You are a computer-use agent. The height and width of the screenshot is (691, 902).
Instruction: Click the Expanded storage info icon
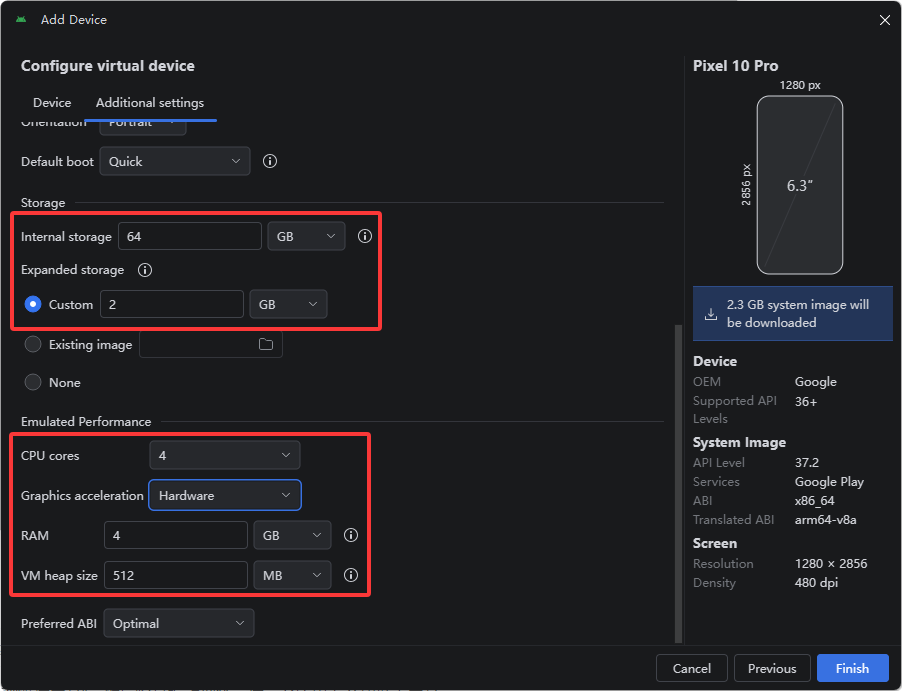[145, 270]
